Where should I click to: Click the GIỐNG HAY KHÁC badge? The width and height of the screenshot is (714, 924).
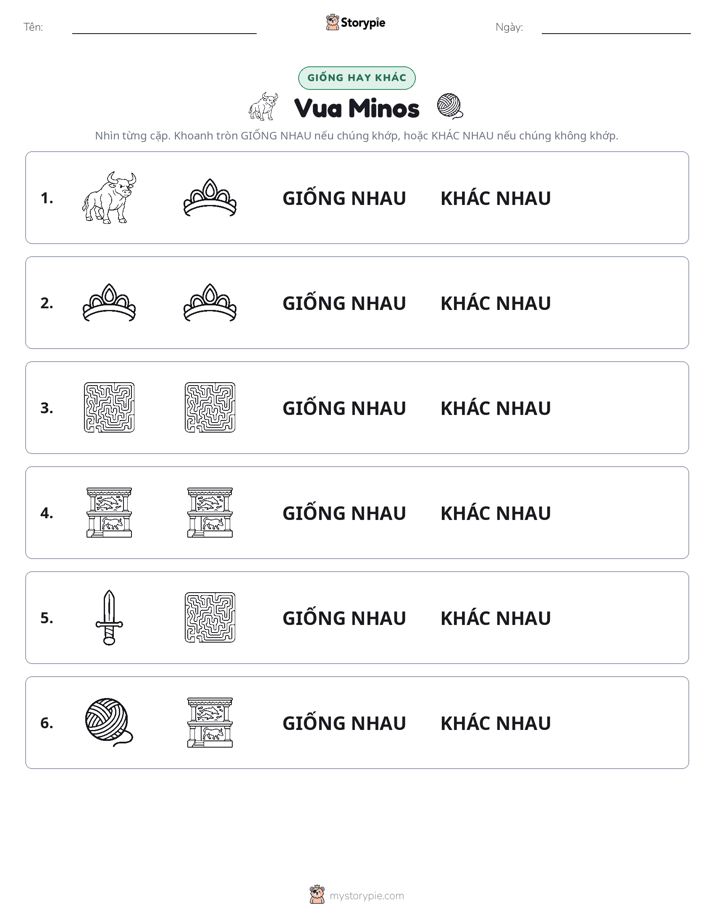[357, 78]
